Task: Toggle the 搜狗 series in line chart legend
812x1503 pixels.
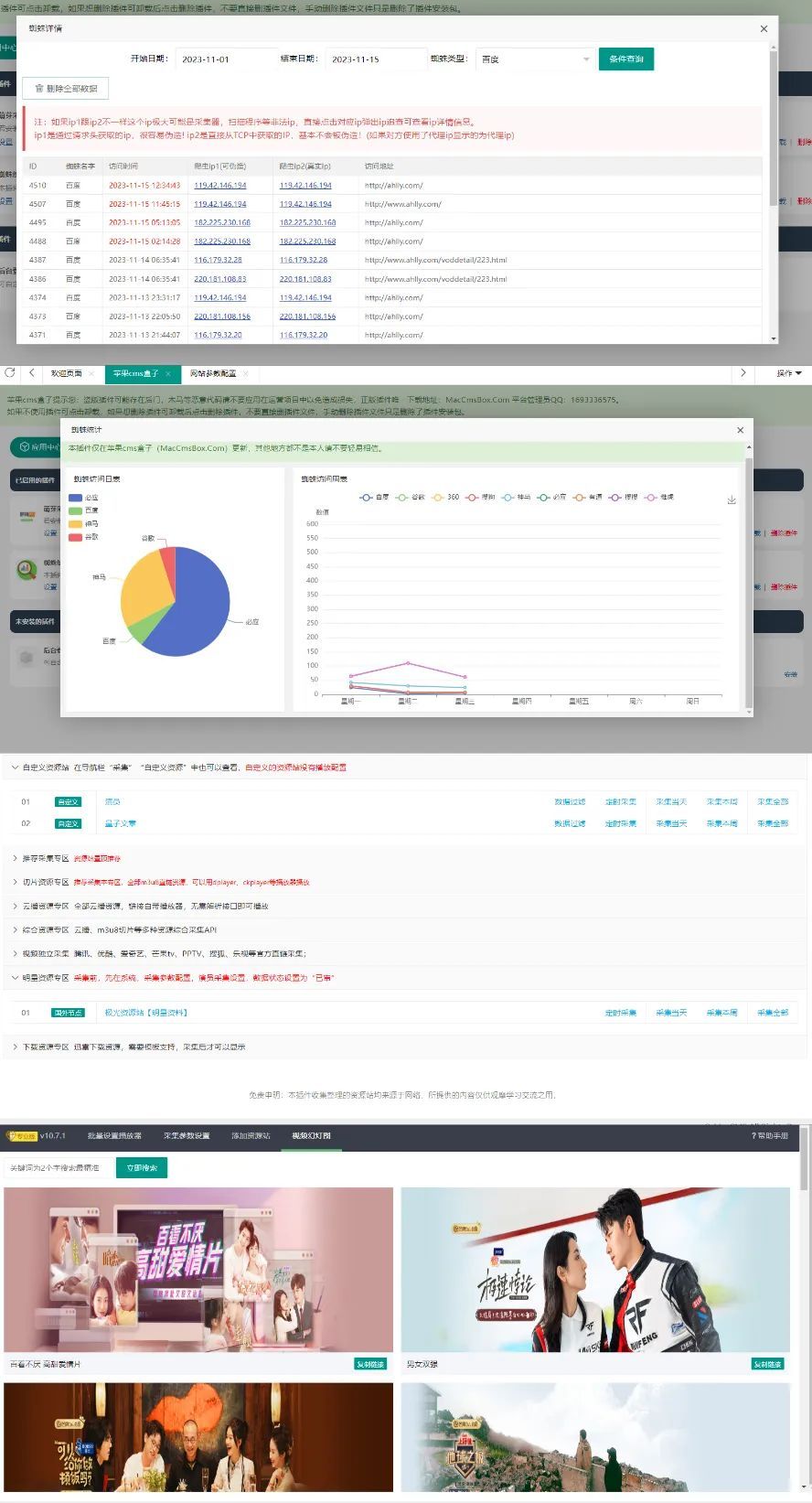Action: click(480, 497)
